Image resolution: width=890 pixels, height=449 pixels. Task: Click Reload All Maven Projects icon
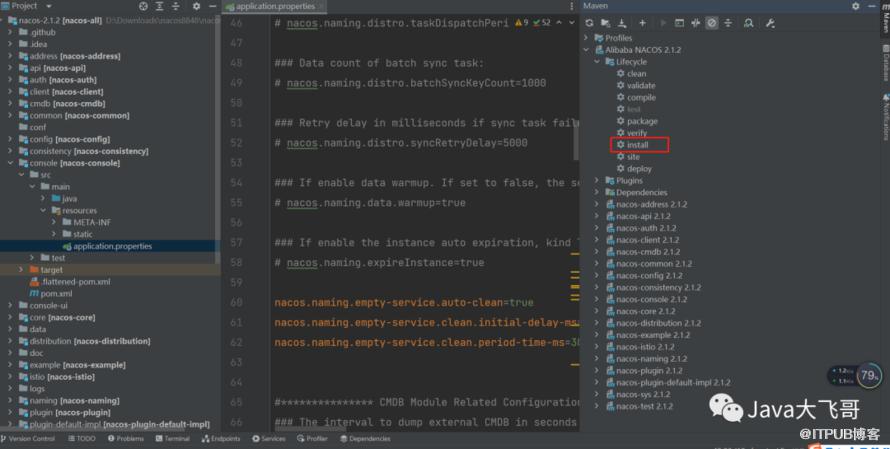pyautogui.click(x=590, y=22)
